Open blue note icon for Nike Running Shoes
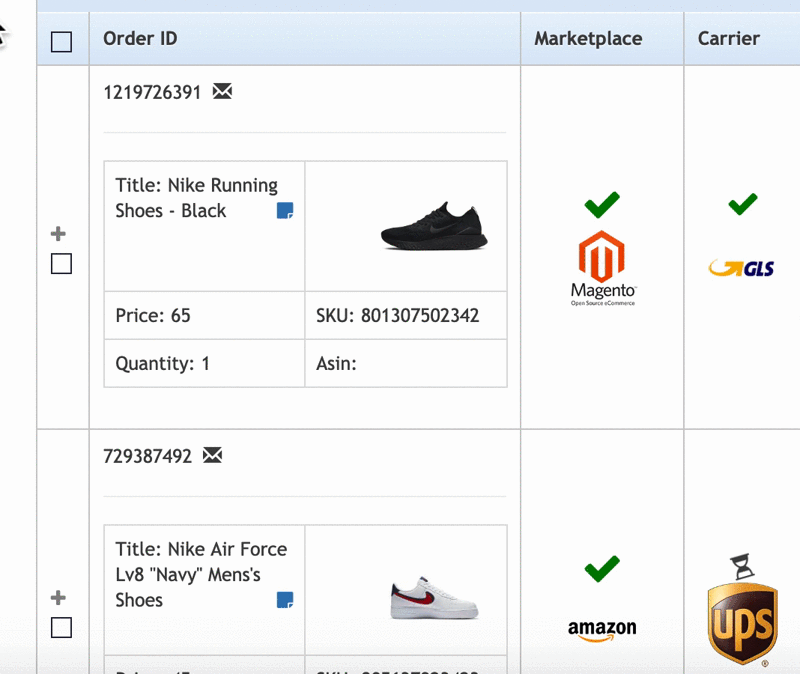The width and height of the screenshot is (800, 674). (x=285, y=210)
